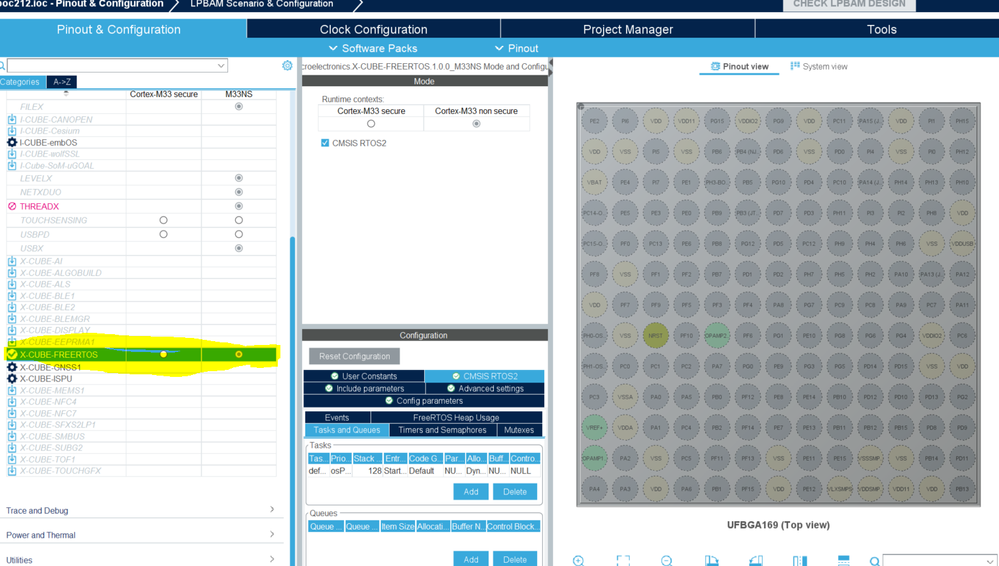Click download icon beside X-CUBE-ALGOBUILD
The image size is (999, 566).
11,272
